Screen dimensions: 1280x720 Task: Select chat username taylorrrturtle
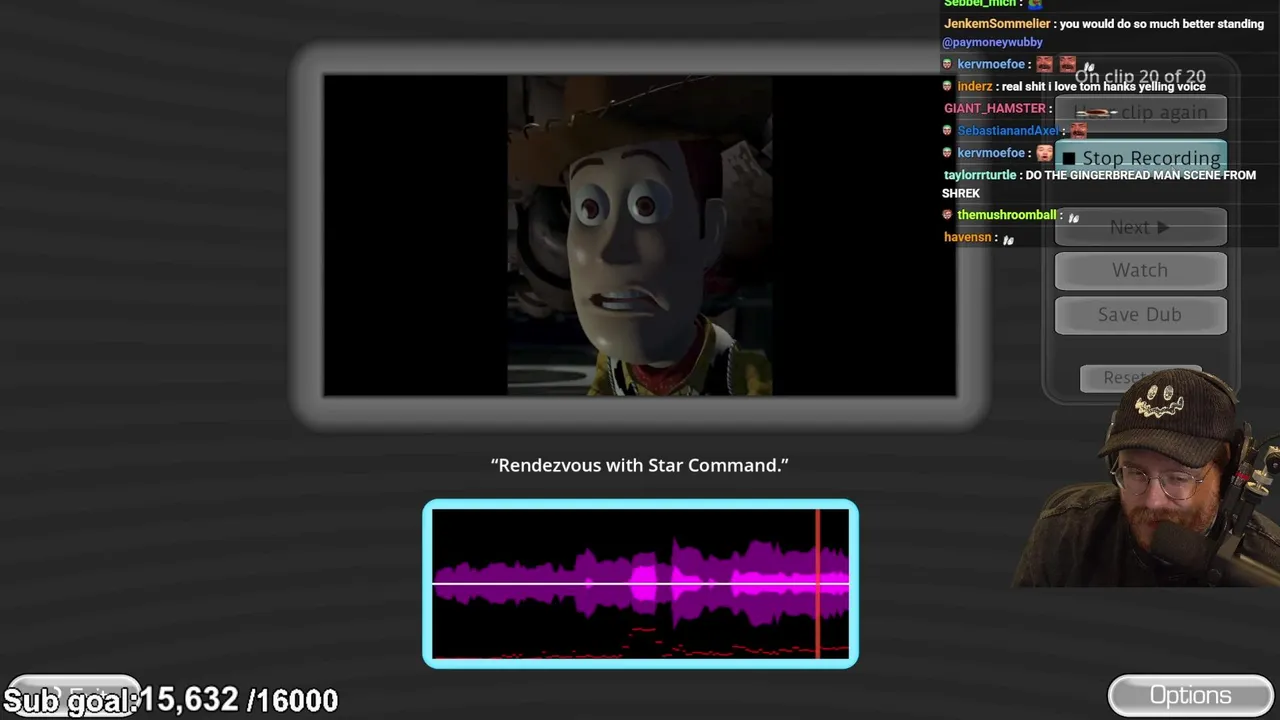[x=980, y=175]
